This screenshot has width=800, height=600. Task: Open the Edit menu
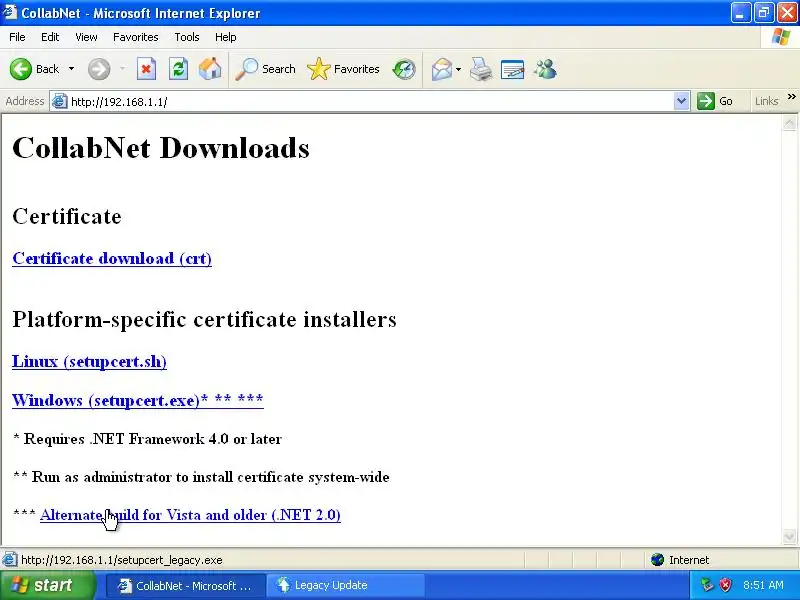(x=50, y=37)
